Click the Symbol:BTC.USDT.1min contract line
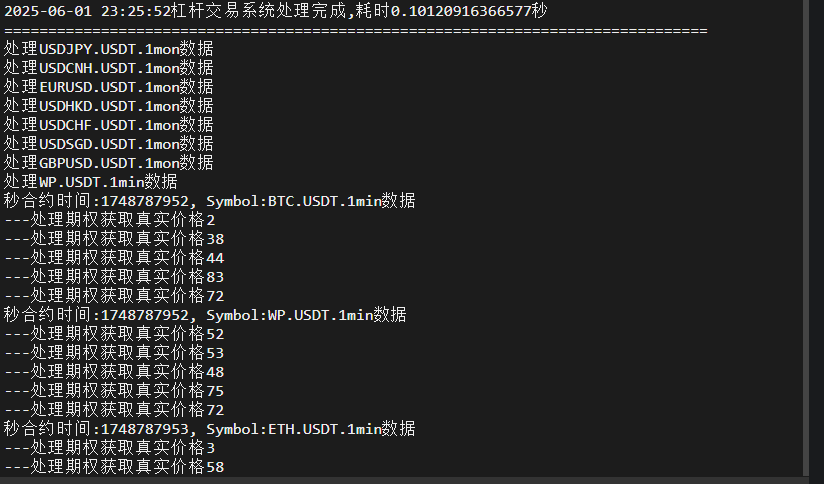Screen dimensions: 824x484 click(209, 201)
